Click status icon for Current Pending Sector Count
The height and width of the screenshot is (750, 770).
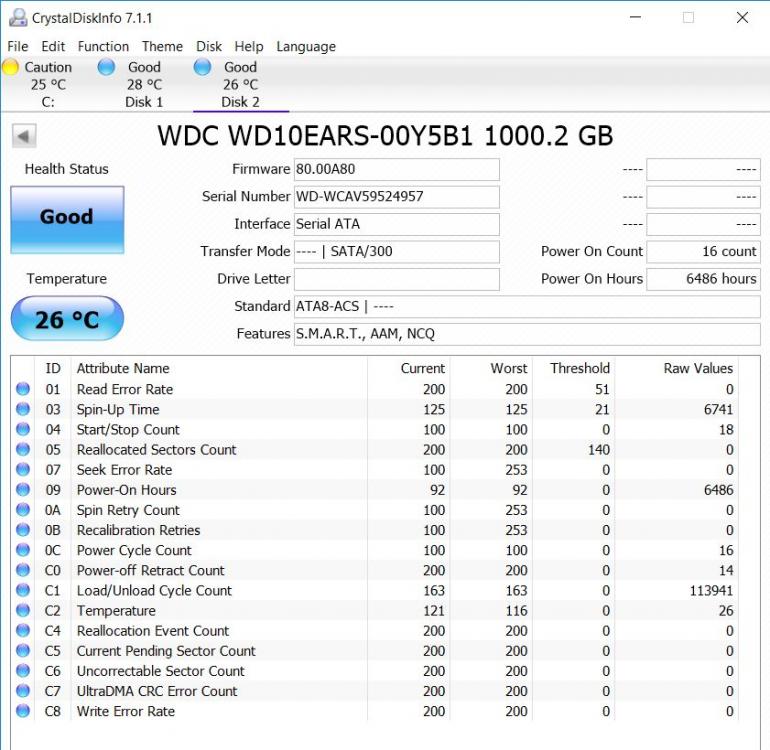pos(23,651)
